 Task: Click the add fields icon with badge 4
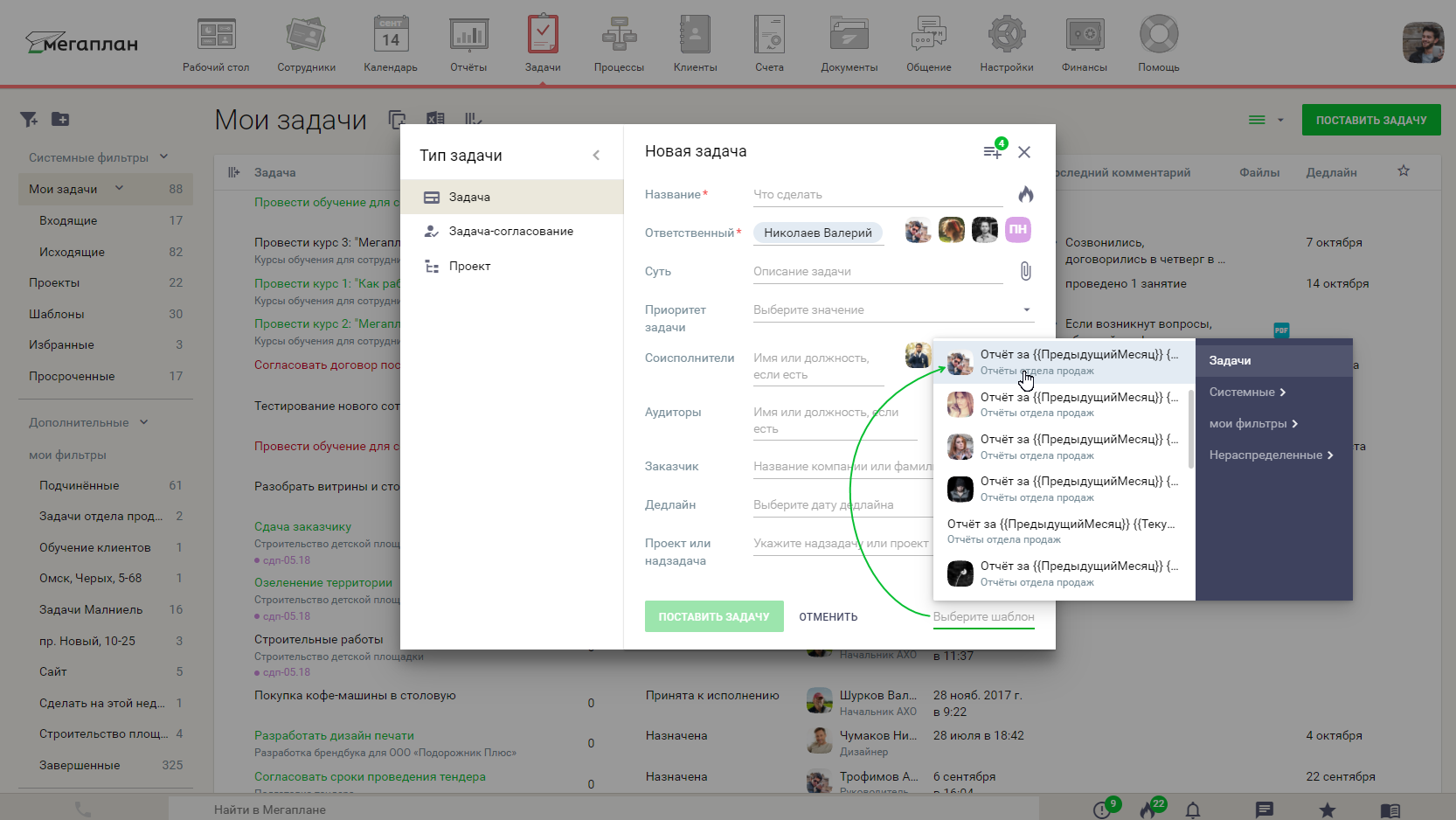(x=994, y=150)
